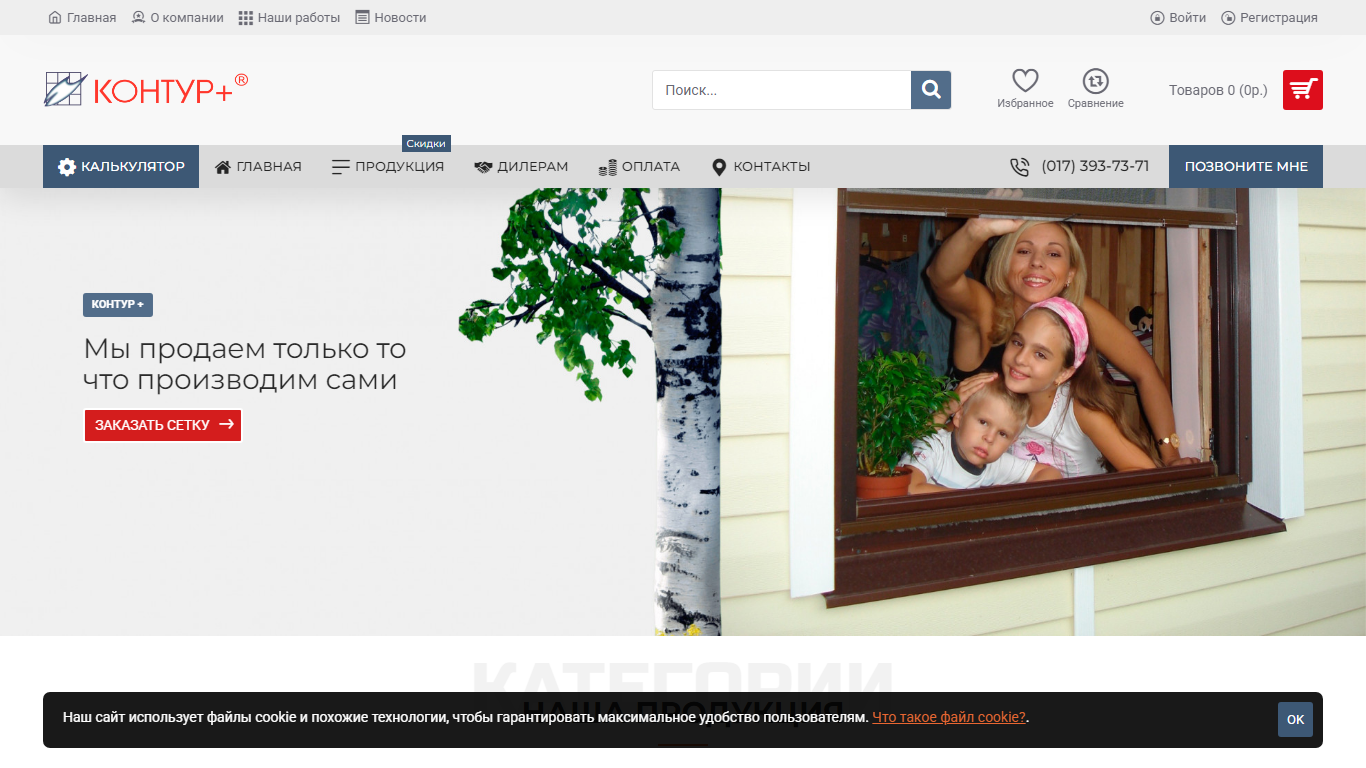Click the КОНТУР + label on the banner

[x=118, y=304]
